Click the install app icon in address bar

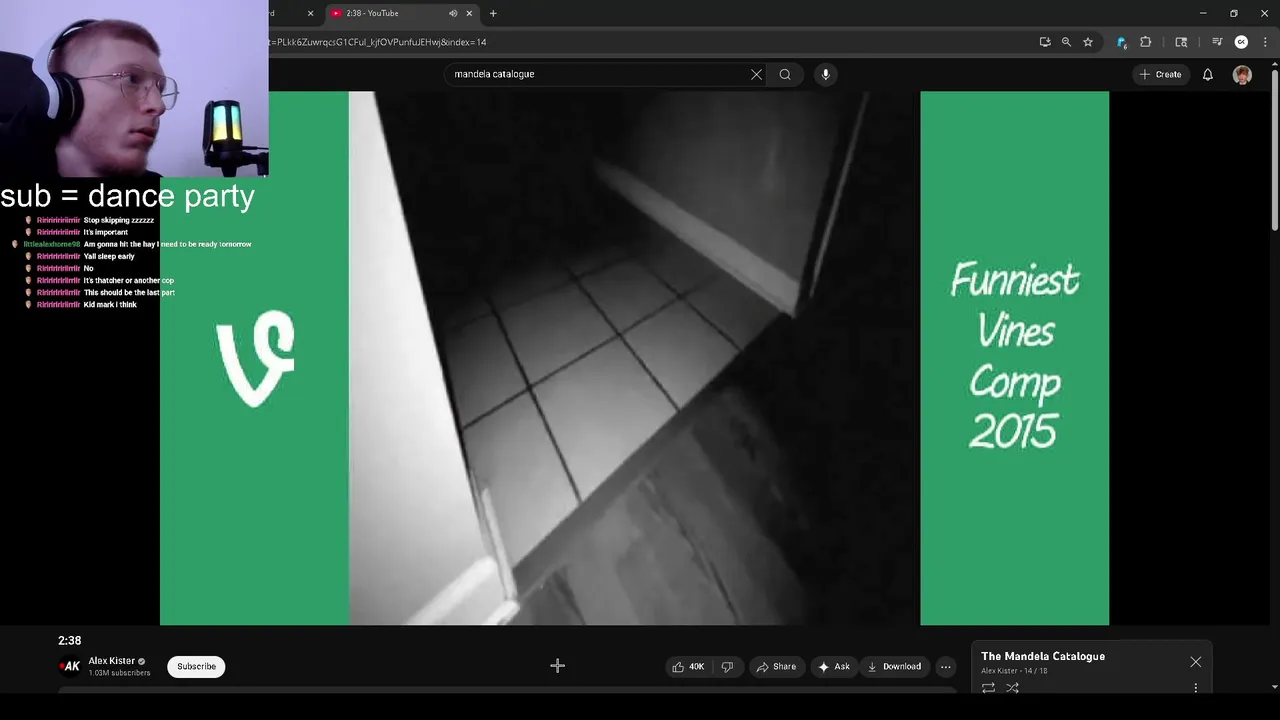coord(1045,42)
